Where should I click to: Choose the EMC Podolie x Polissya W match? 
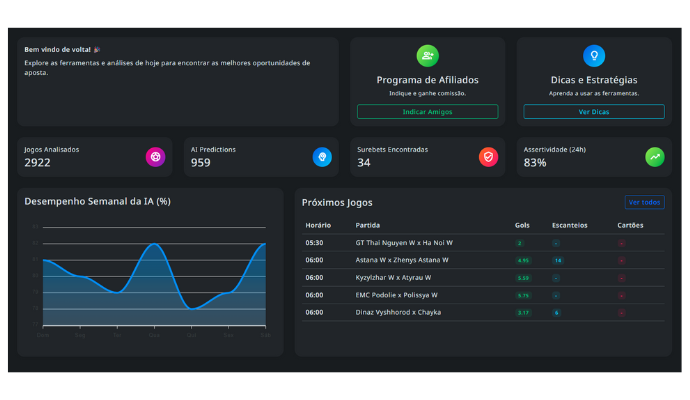pos(396,295)
